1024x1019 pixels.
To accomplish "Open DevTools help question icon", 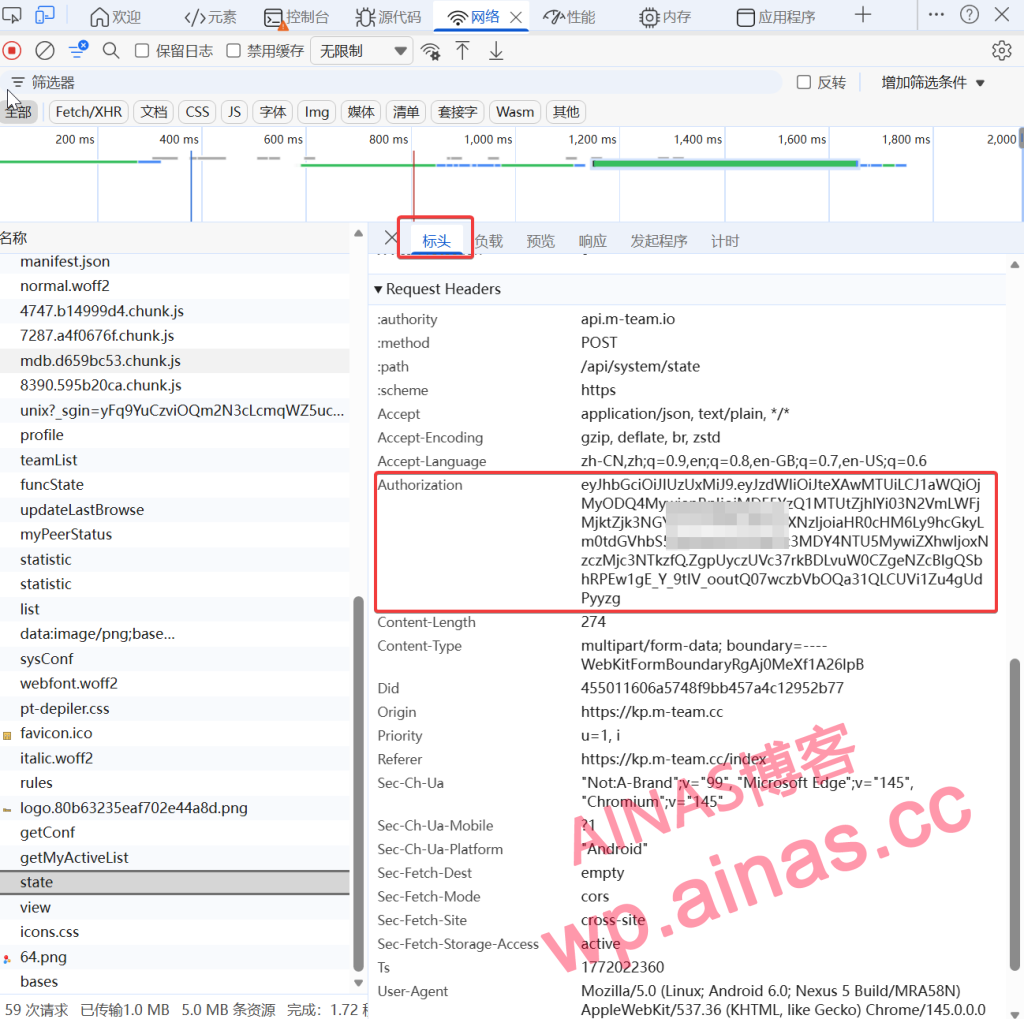I will pos(969,14).
